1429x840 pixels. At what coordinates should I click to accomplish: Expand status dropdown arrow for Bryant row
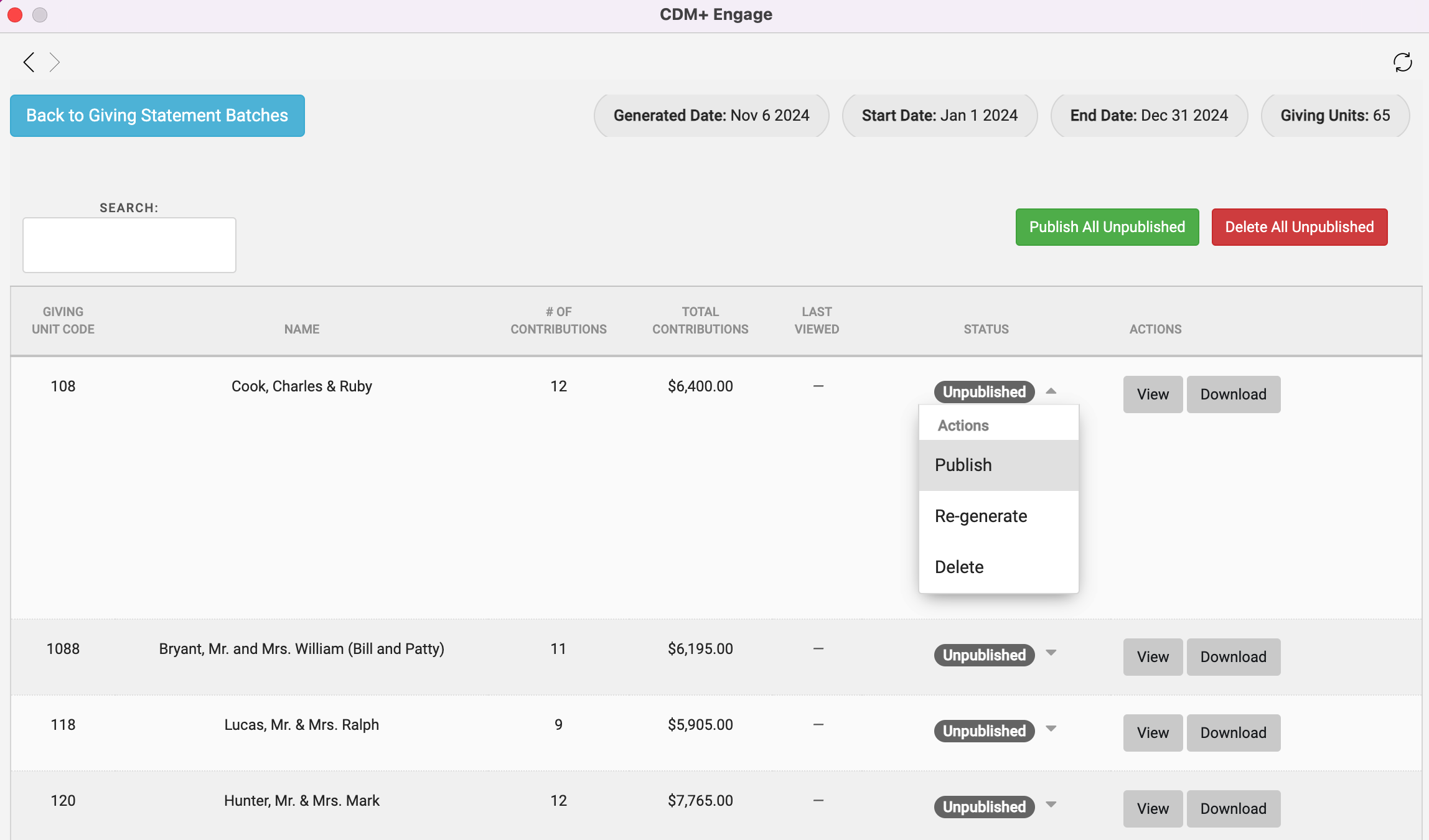click(1051, 653)
